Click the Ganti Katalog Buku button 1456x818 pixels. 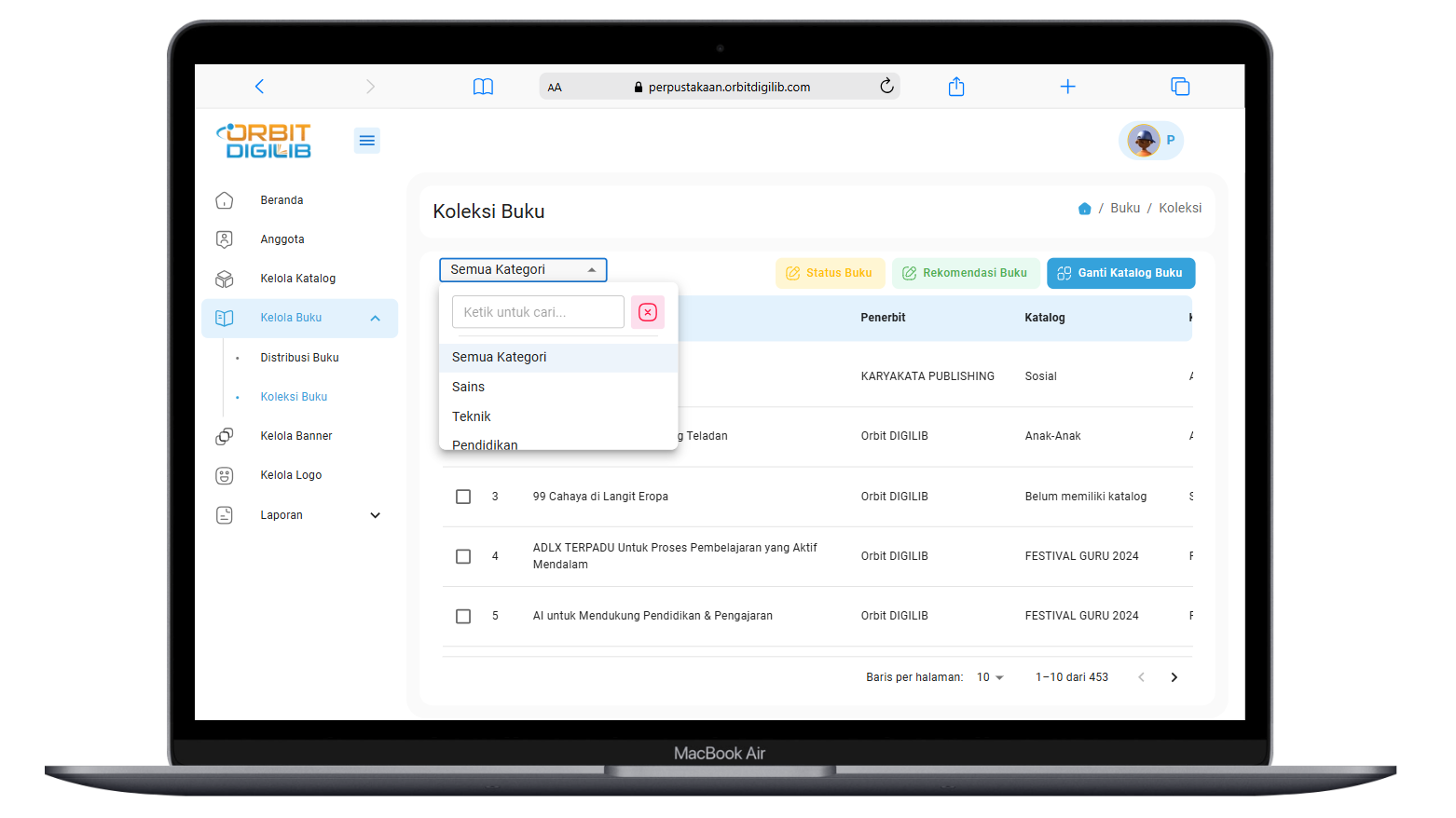(x=1120, y=273)
